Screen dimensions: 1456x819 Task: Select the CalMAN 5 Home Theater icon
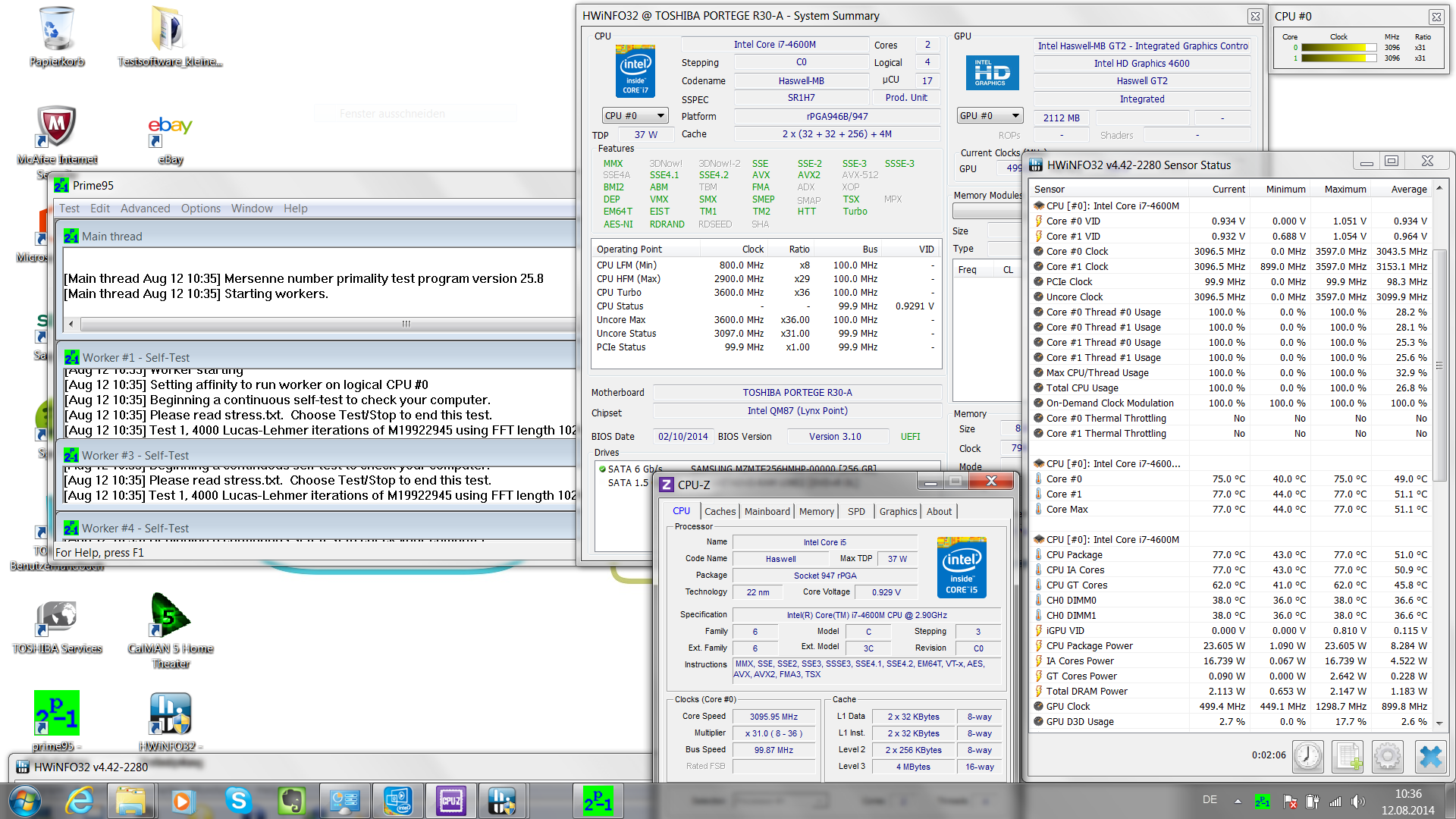(170, 629)
